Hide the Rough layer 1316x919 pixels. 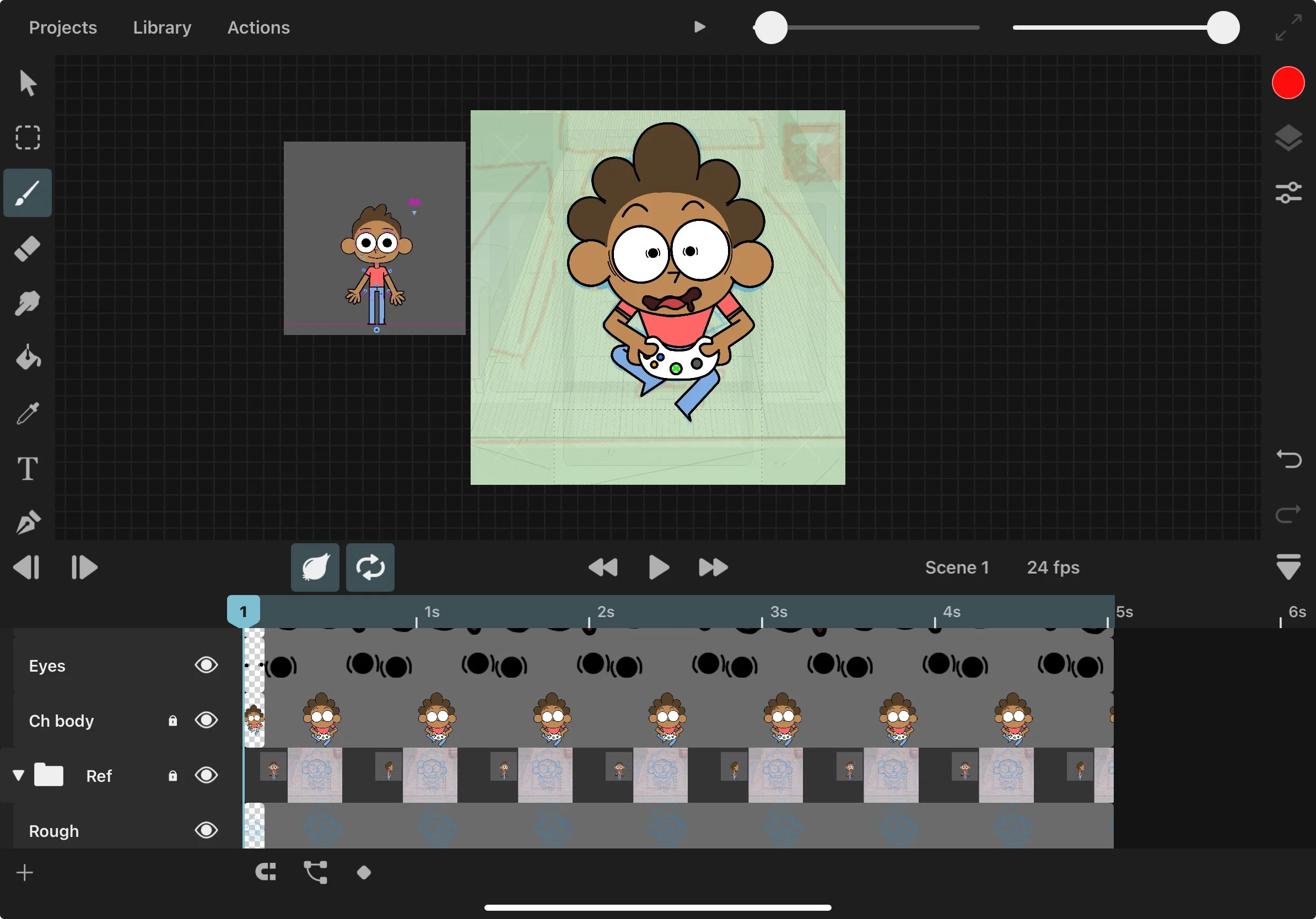click(206, 830)
